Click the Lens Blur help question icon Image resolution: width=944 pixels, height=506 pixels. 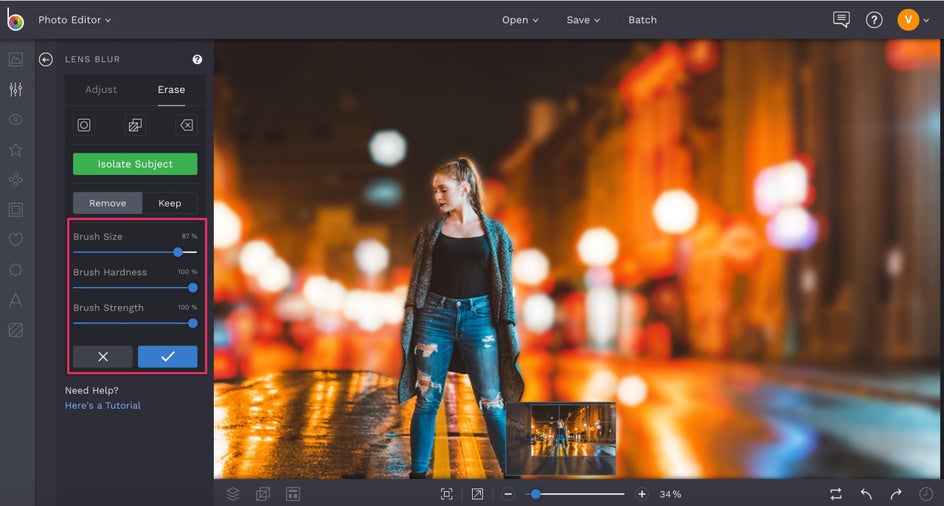coord(197,59)
